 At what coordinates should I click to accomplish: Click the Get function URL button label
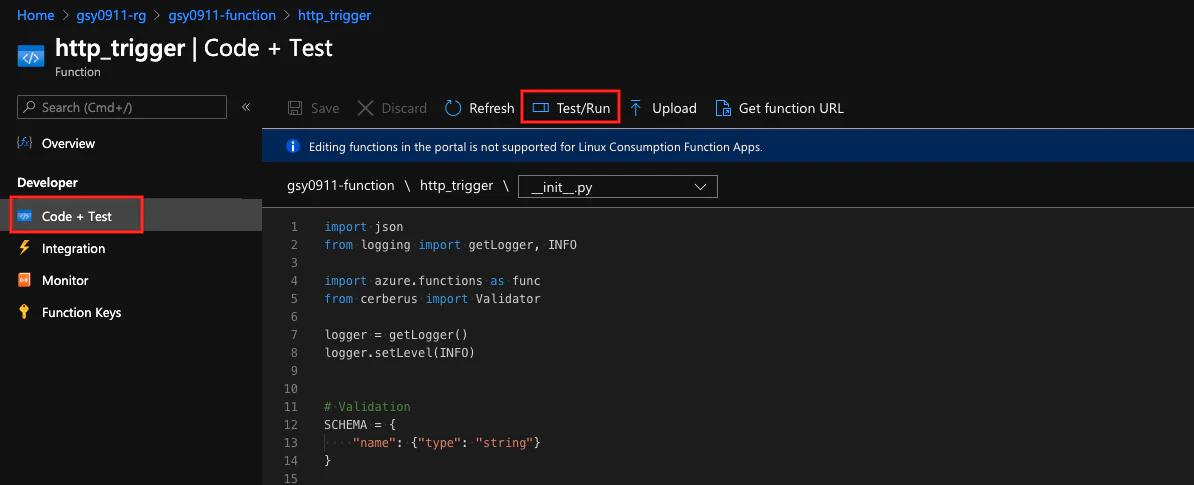click(791, 108)
